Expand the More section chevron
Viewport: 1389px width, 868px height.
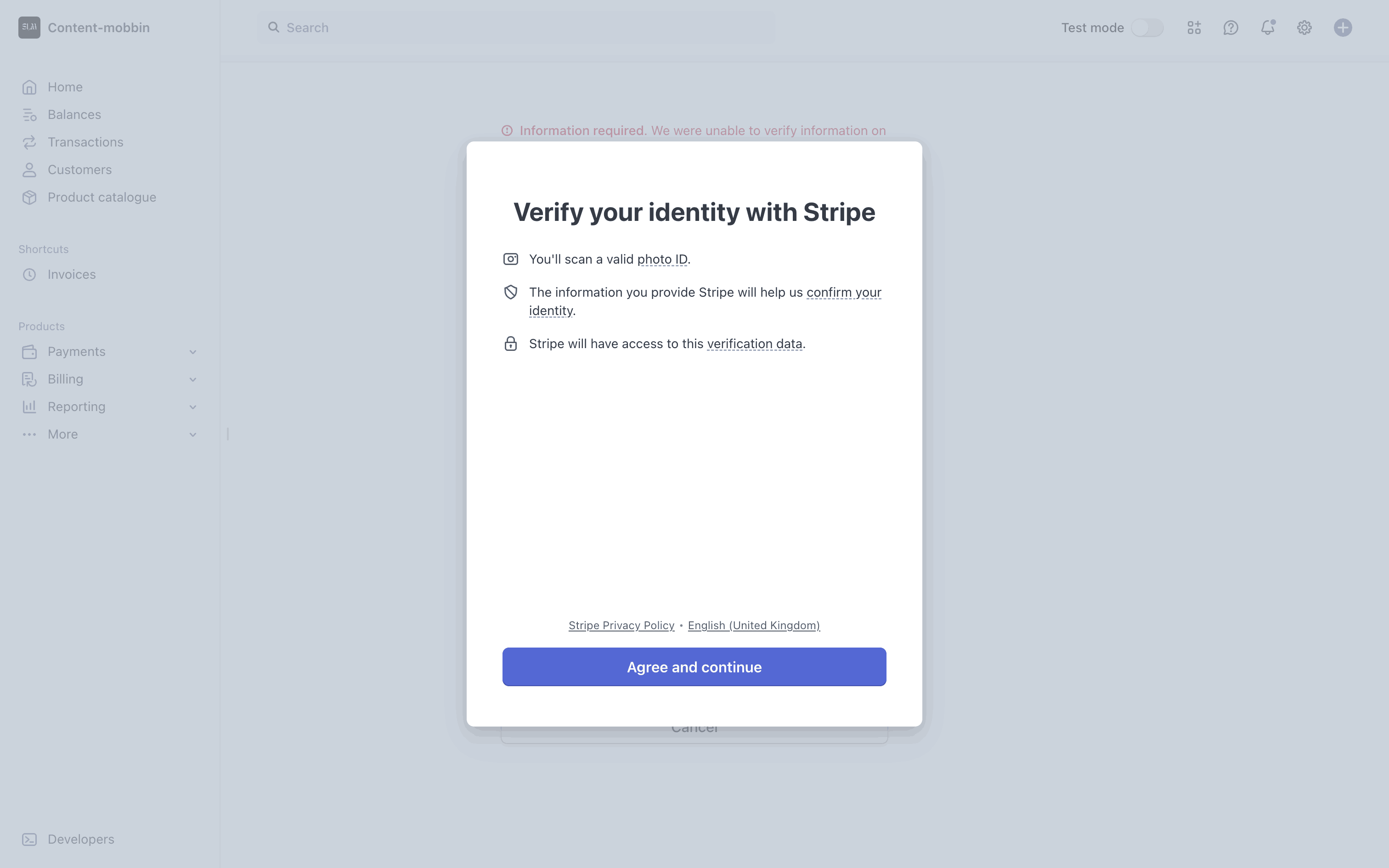[193, 434]
